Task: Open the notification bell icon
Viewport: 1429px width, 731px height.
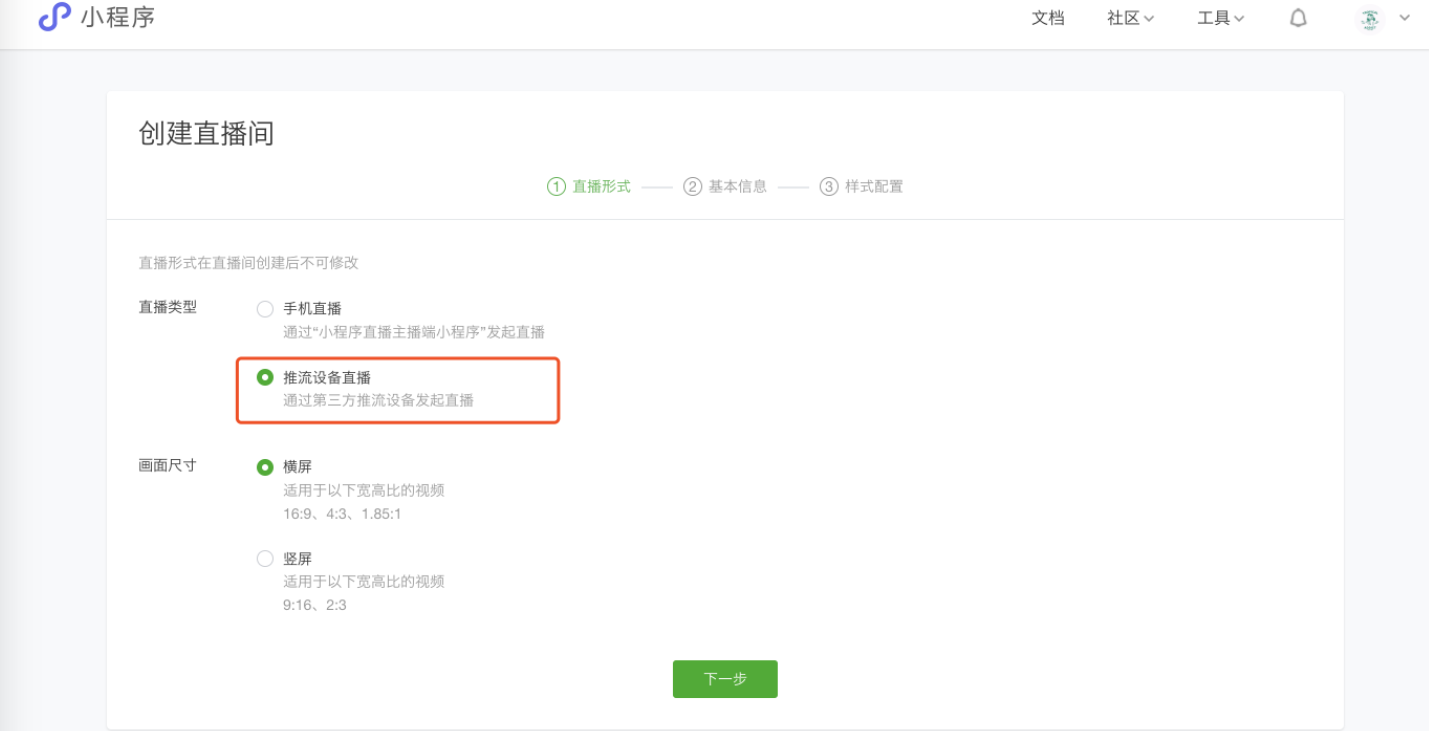Action: tap(1298, 18)
